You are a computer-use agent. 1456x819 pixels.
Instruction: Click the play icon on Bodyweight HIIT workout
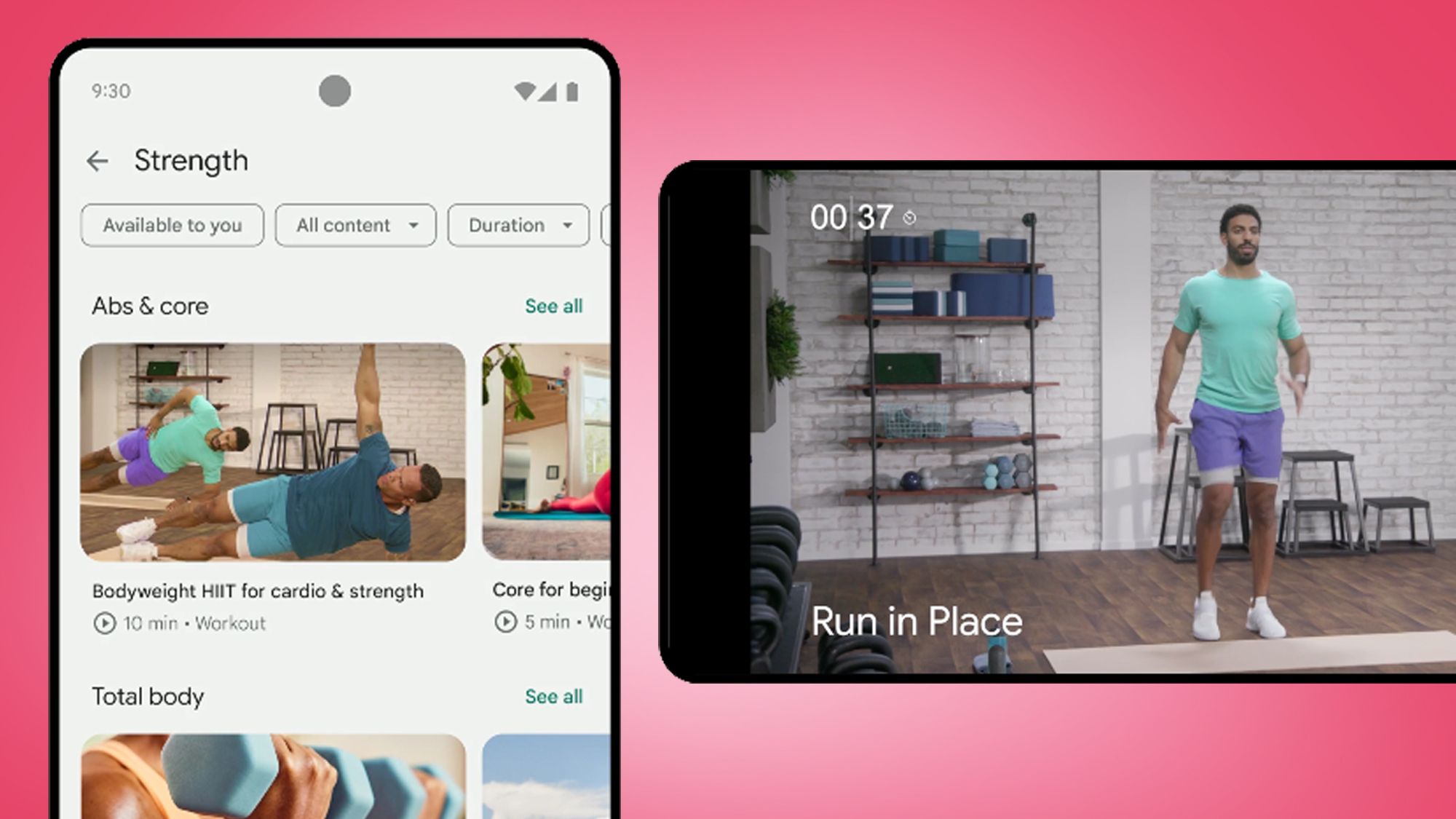(103, 623)
